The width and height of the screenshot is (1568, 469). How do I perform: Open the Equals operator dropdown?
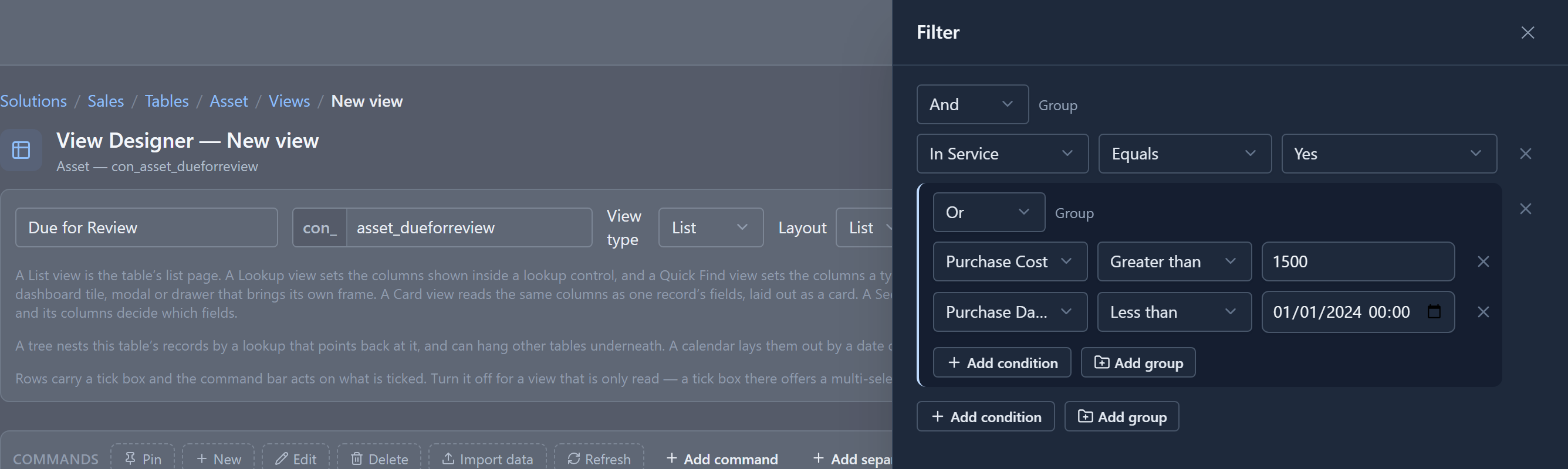(x=1185, y=154)
